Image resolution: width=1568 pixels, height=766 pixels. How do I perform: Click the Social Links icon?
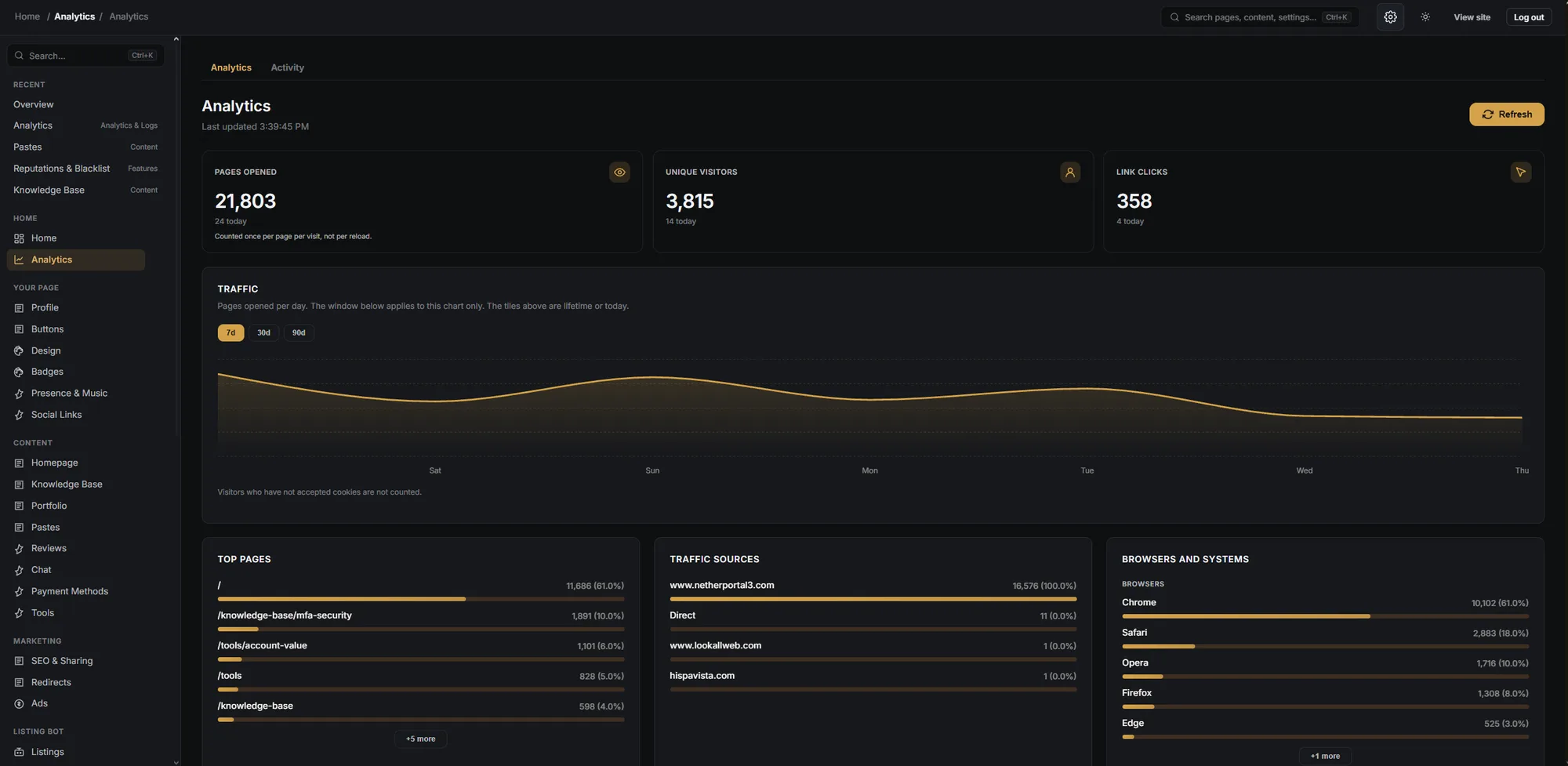(x=19, y=416)
